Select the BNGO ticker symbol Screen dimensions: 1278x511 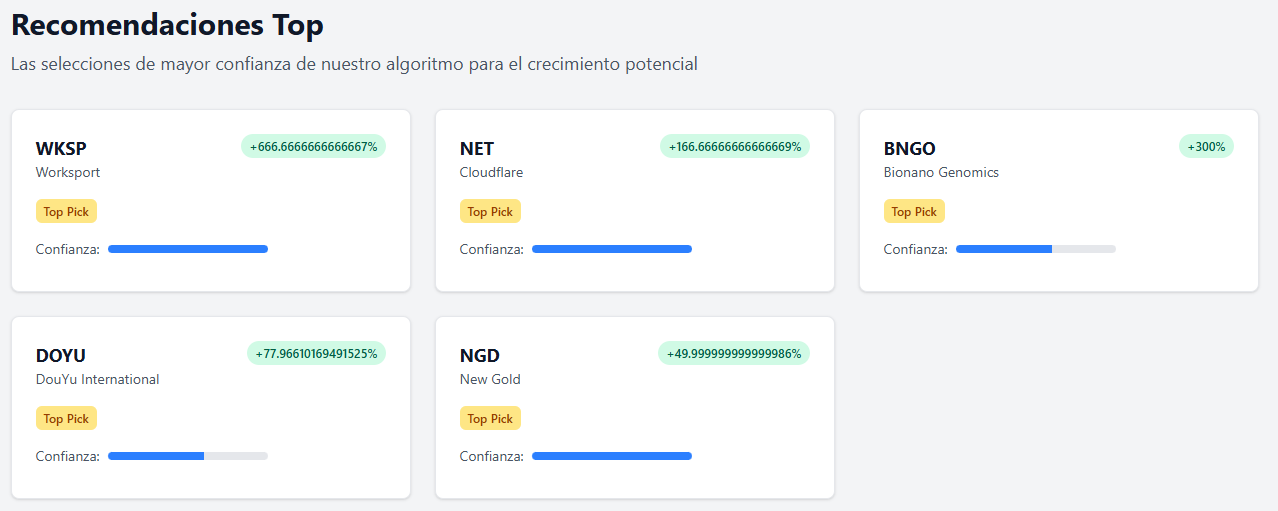pyautogui.click(x=910, y=149)
